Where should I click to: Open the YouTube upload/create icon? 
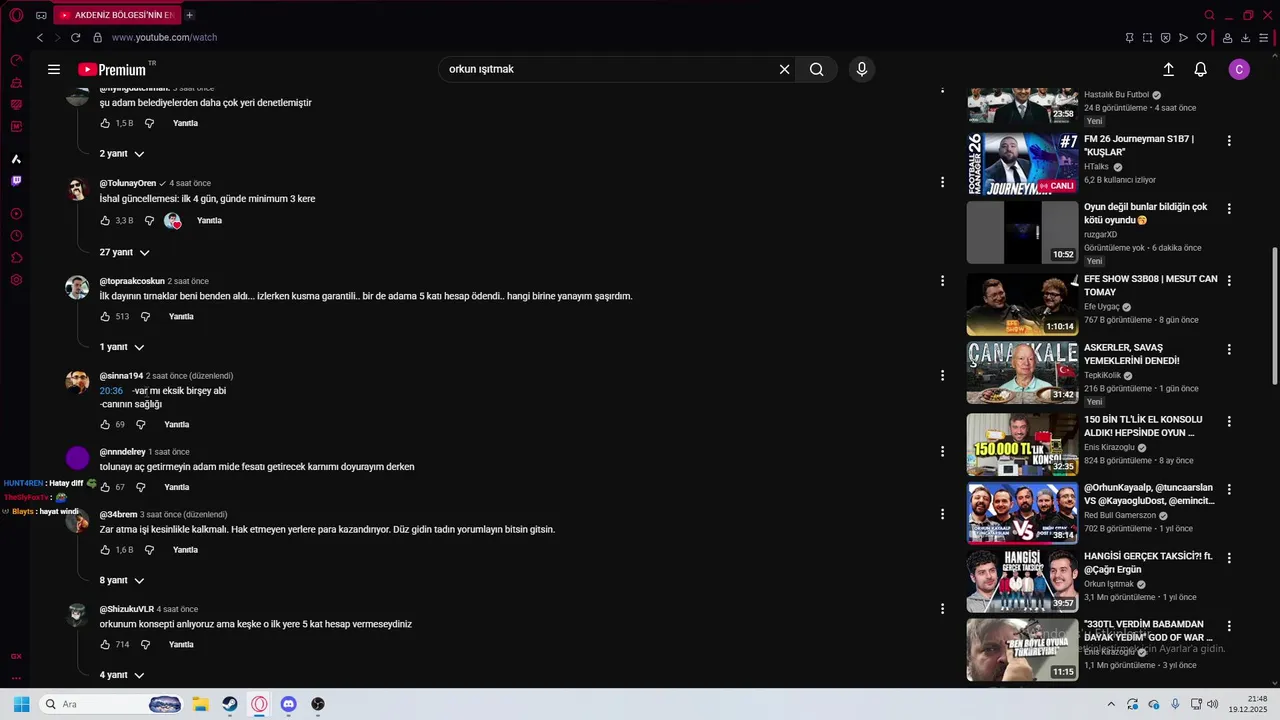point(1168,69)
